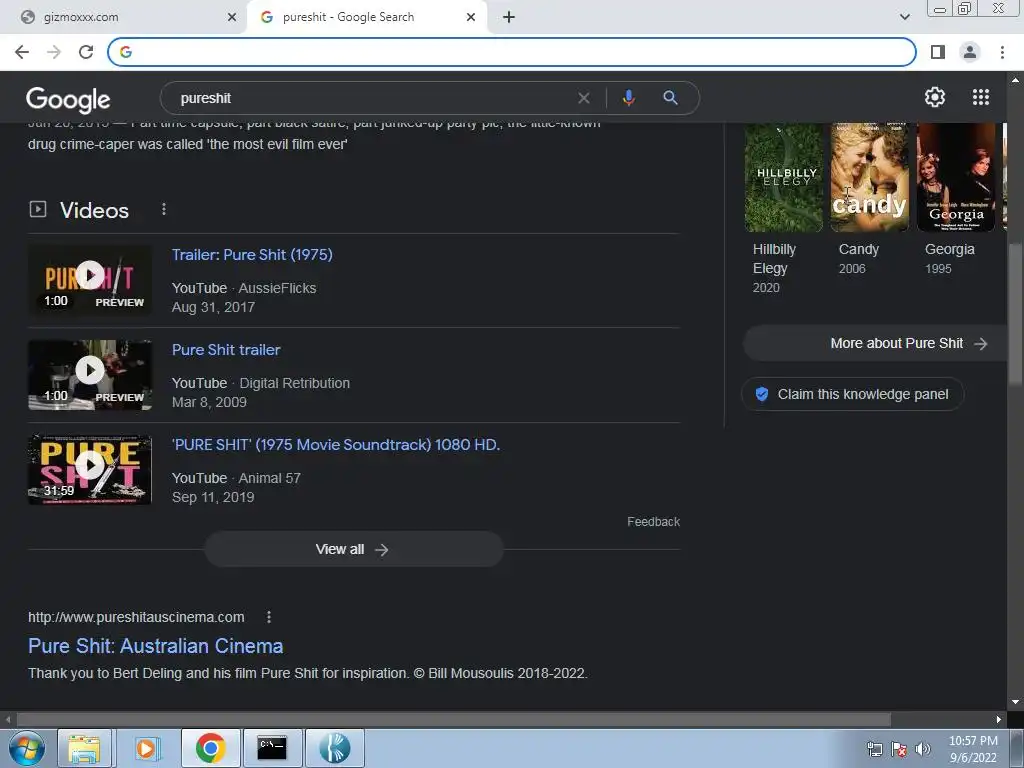
Task: Close the gizmoxxx.com tab
Action: click(x=232, y=17)
